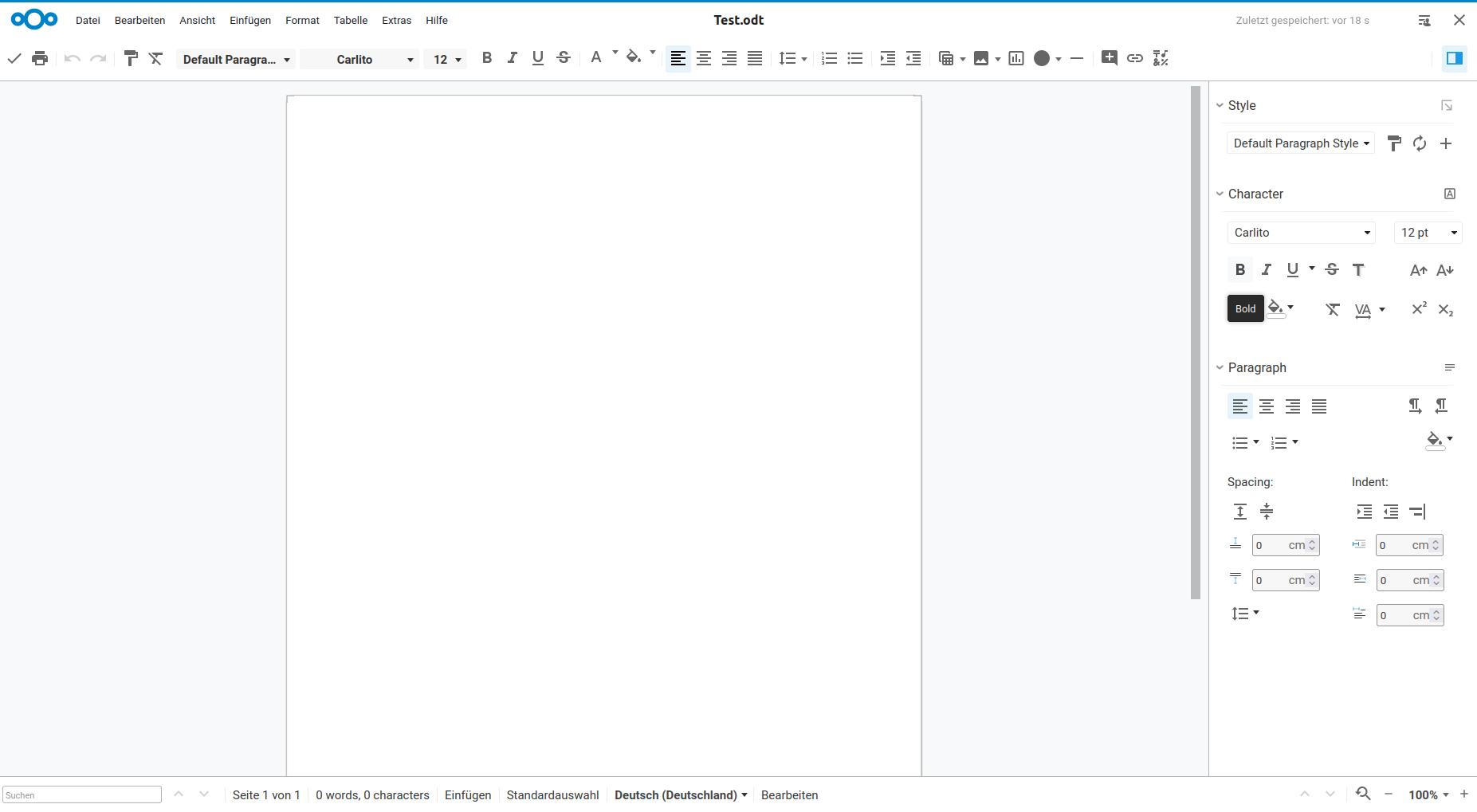Click the clear direct formatting toolbar icon
This screenshot has height=812, width=1477.
click(x=155, y=57)
